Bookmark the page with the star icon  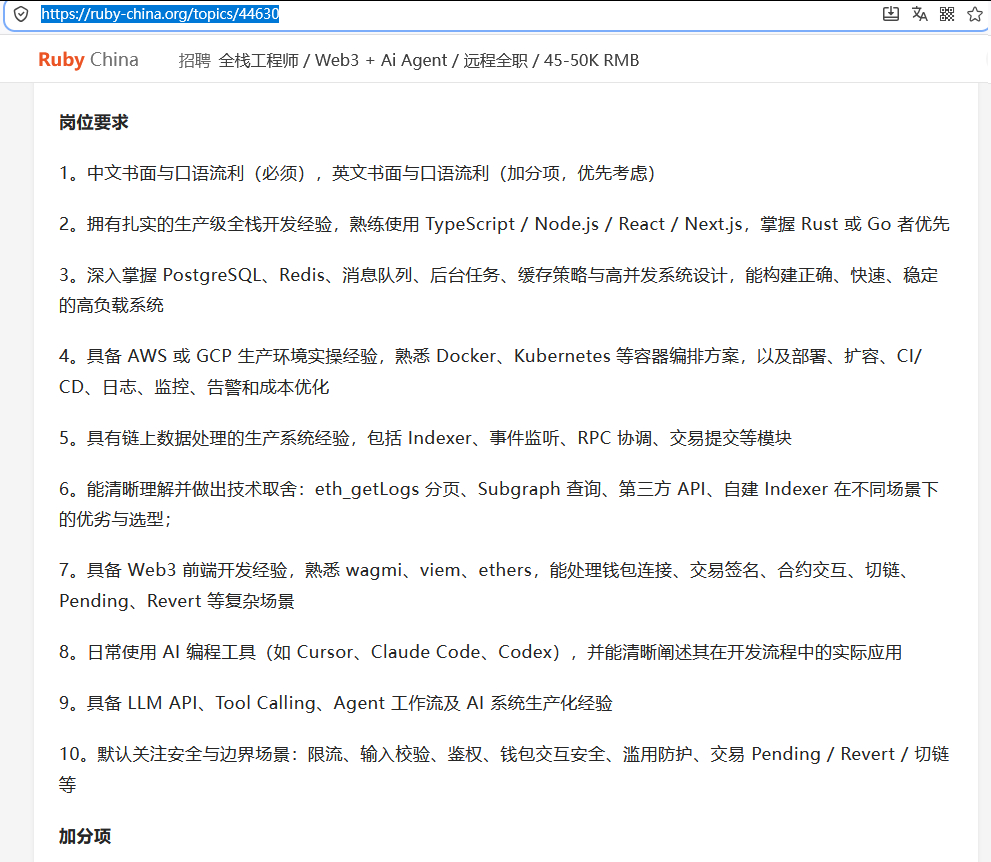tap(975, 14)
